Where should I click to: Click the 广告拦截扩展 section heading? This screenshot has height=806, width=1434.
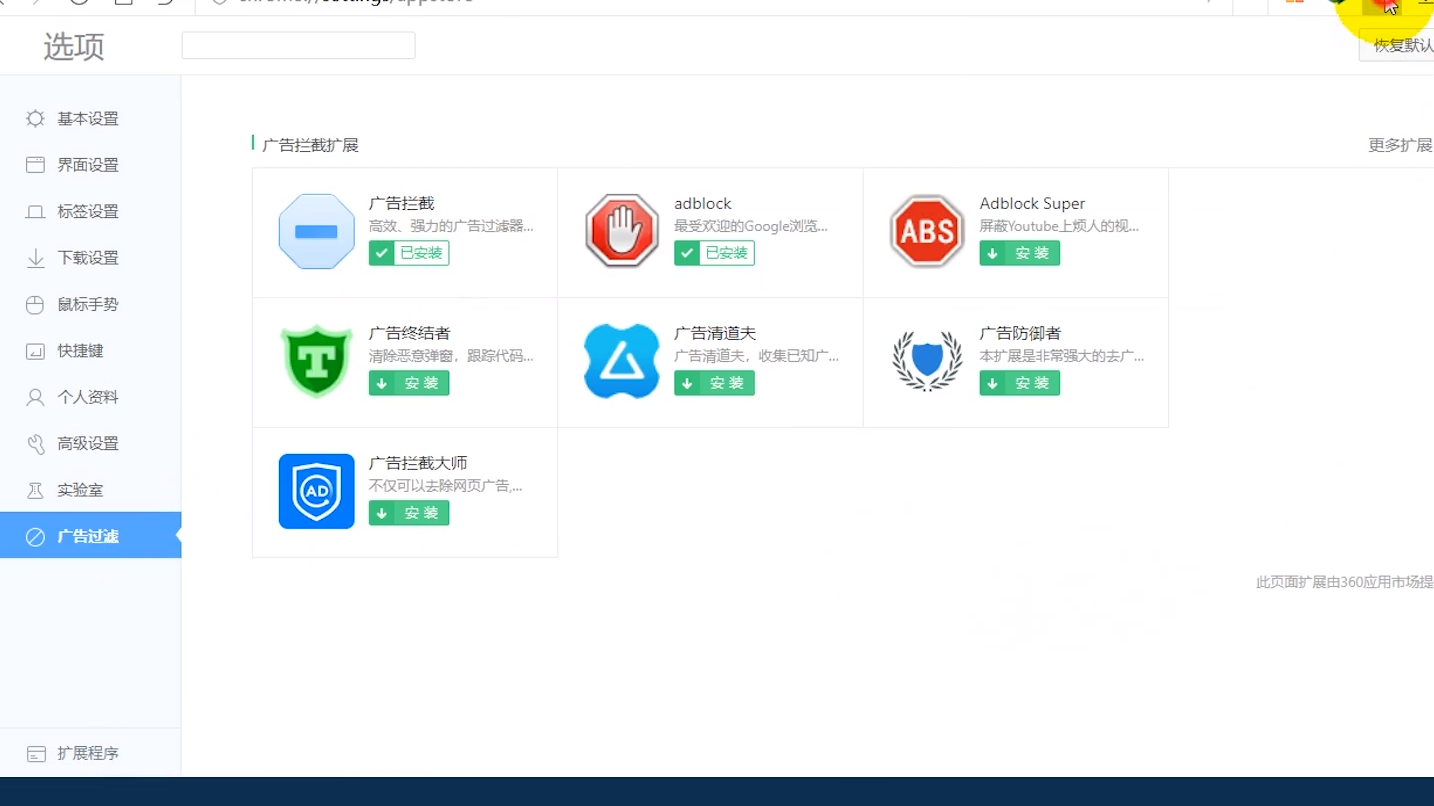310,145
